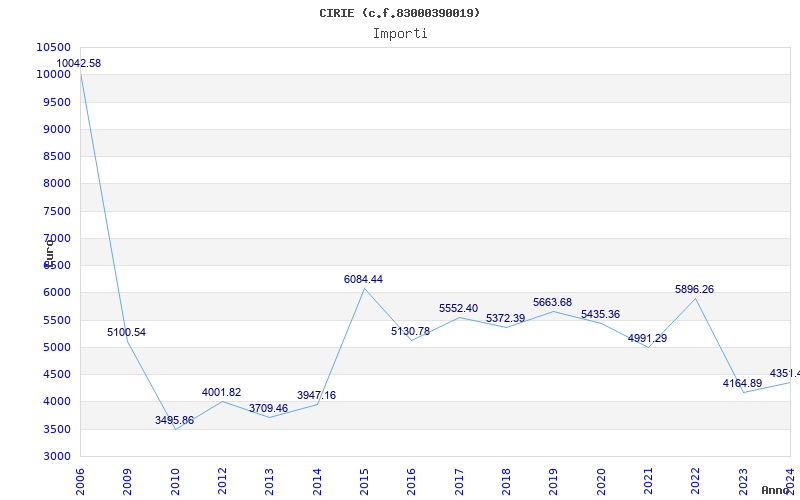Click the data label 4001.82

221,392
